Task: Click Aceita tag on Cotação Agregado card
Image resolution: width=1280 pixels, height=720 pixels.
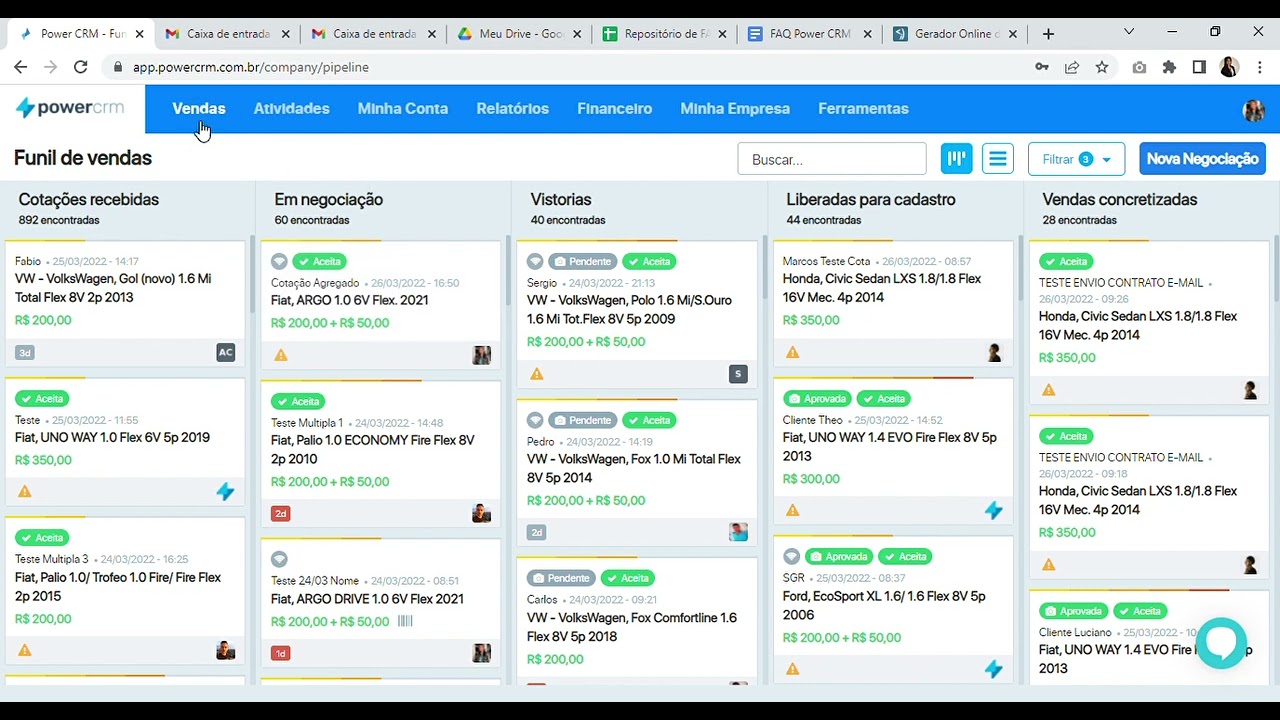Action: pyautogui.click(x=320, y=261)
